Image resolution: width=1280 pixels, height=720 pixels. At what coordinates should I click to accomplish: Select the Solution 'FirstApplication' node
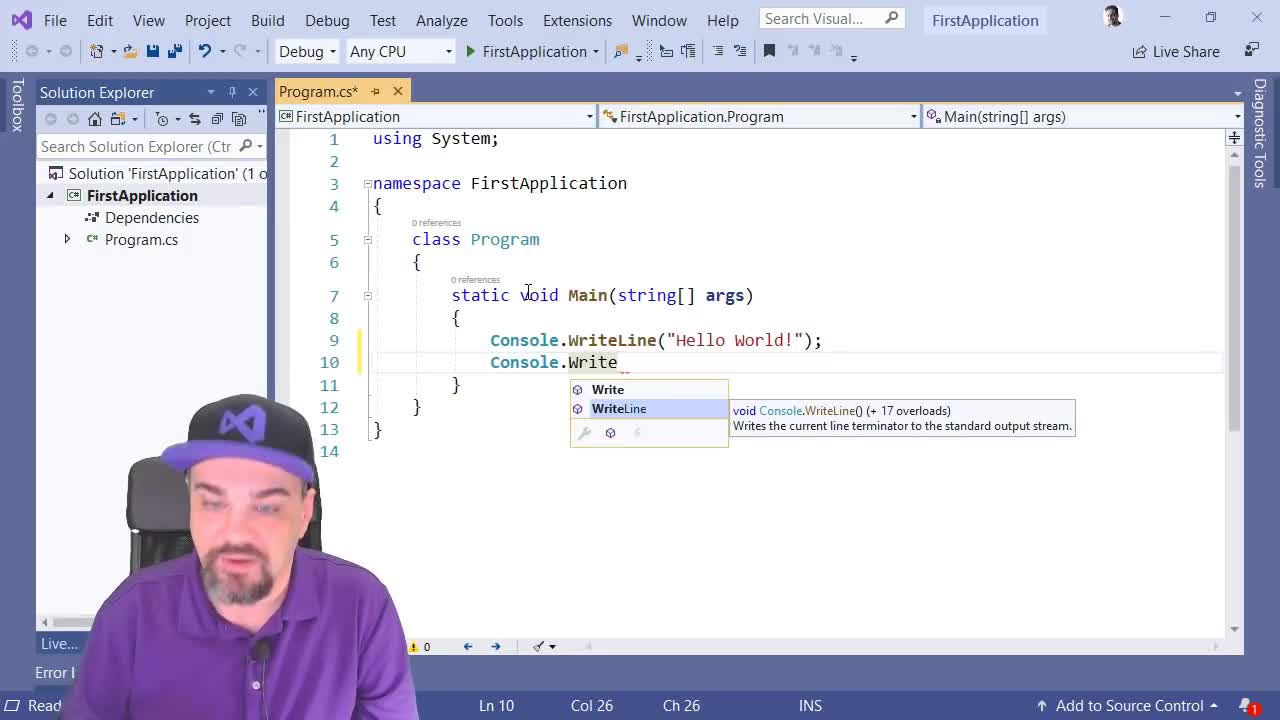tap(157, 174)
